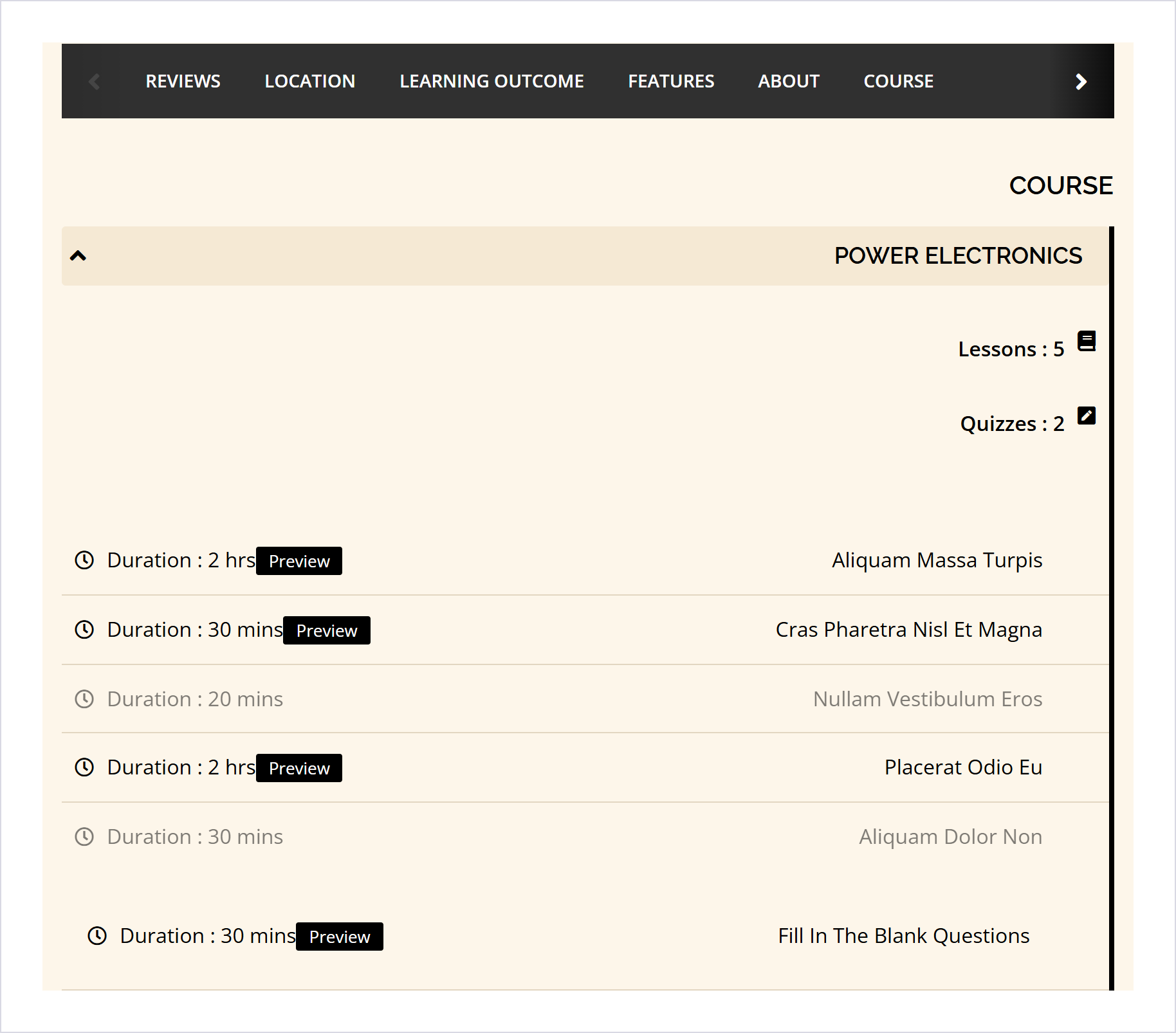The width and height of the screenshot is (1176, 1033).
Task: Preview the Placerat Odio Eu lesson
Action: click(299, 768)
